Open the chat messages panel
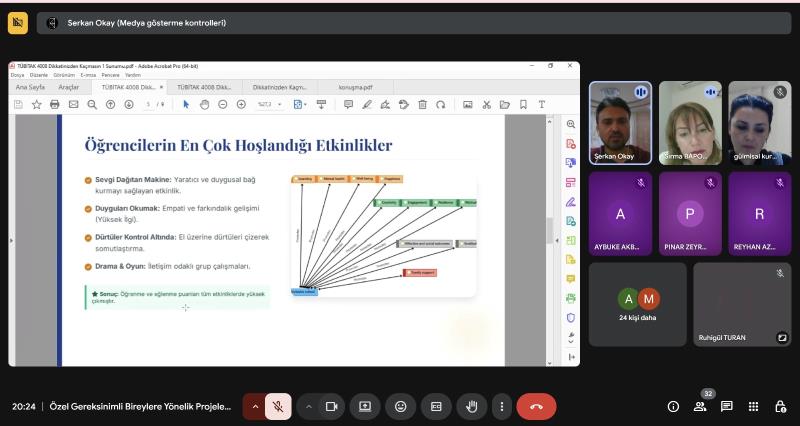Screen dimensions: 800x426 click(727, 406)
